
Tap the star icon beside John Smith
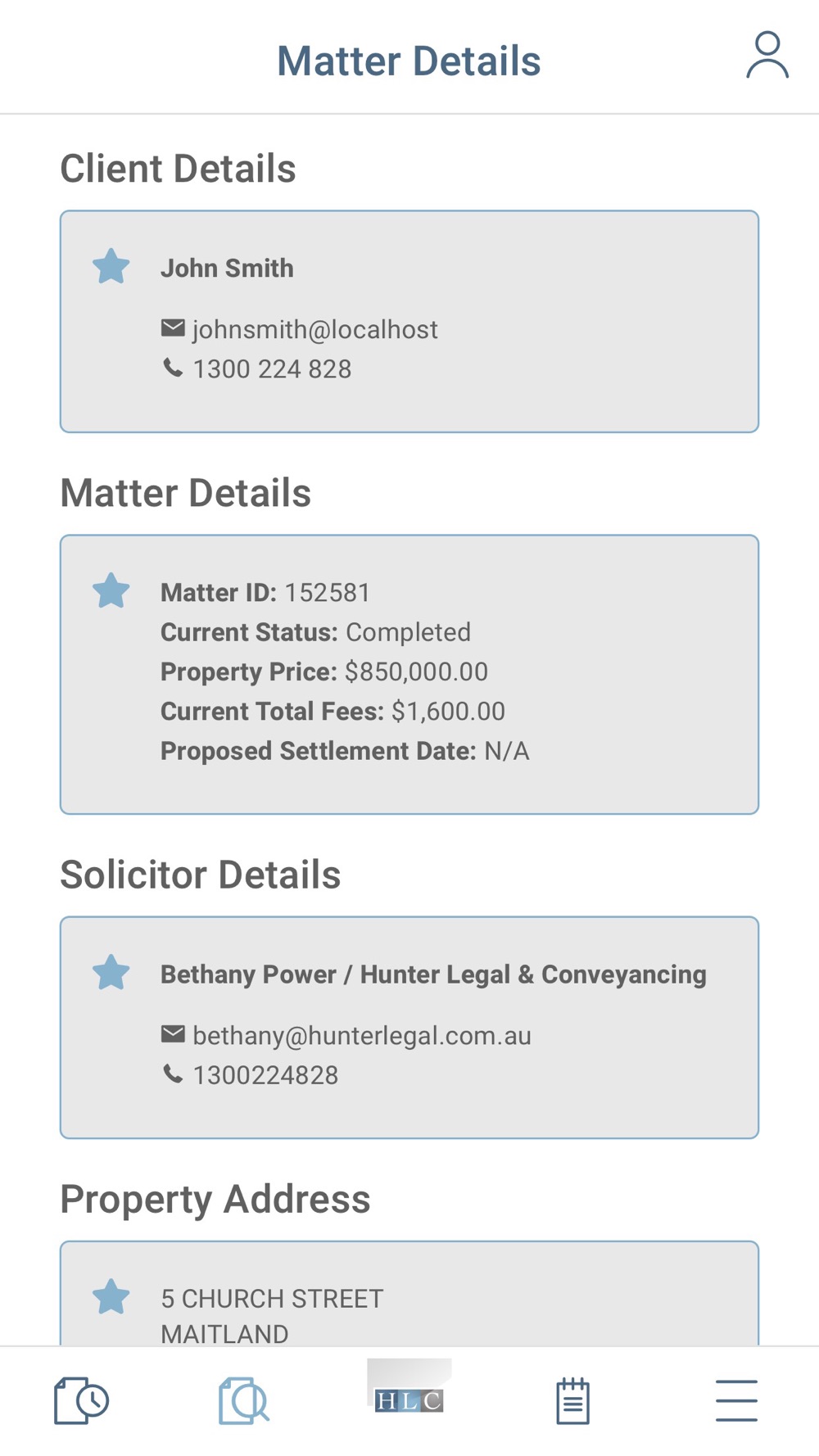pyautogui.click(x=111, y=266)
